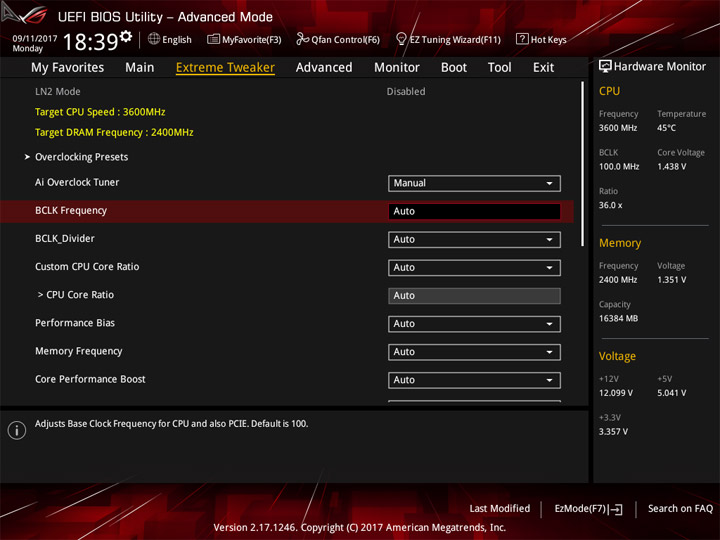Image resolution: width=720 pixels, height=540 pixels.
Task: Open the Monitor tab
Action: point(397,68)
